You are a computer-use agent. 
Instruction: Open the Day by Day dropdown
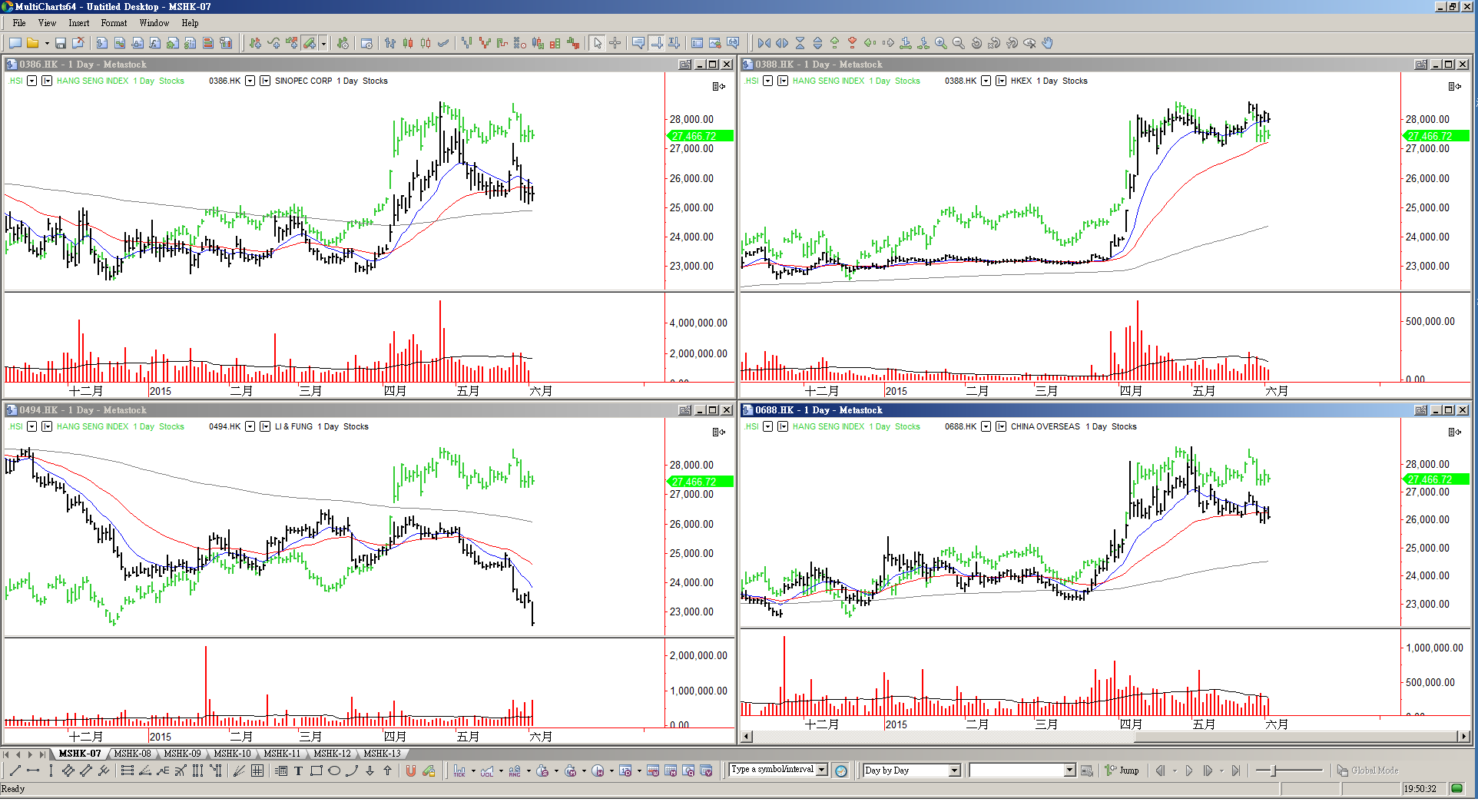pyautogui.click(x=954, y=771)
